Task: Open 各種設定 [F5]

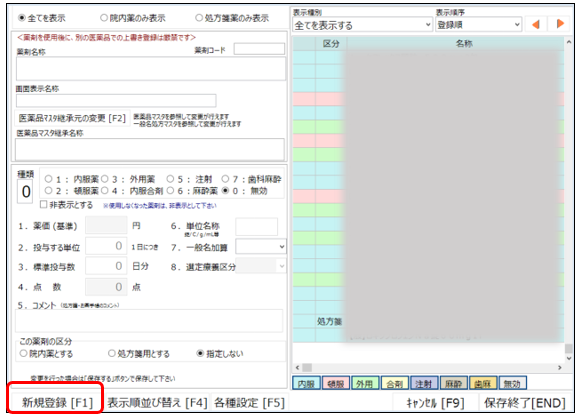Action: tap(250, 403)
